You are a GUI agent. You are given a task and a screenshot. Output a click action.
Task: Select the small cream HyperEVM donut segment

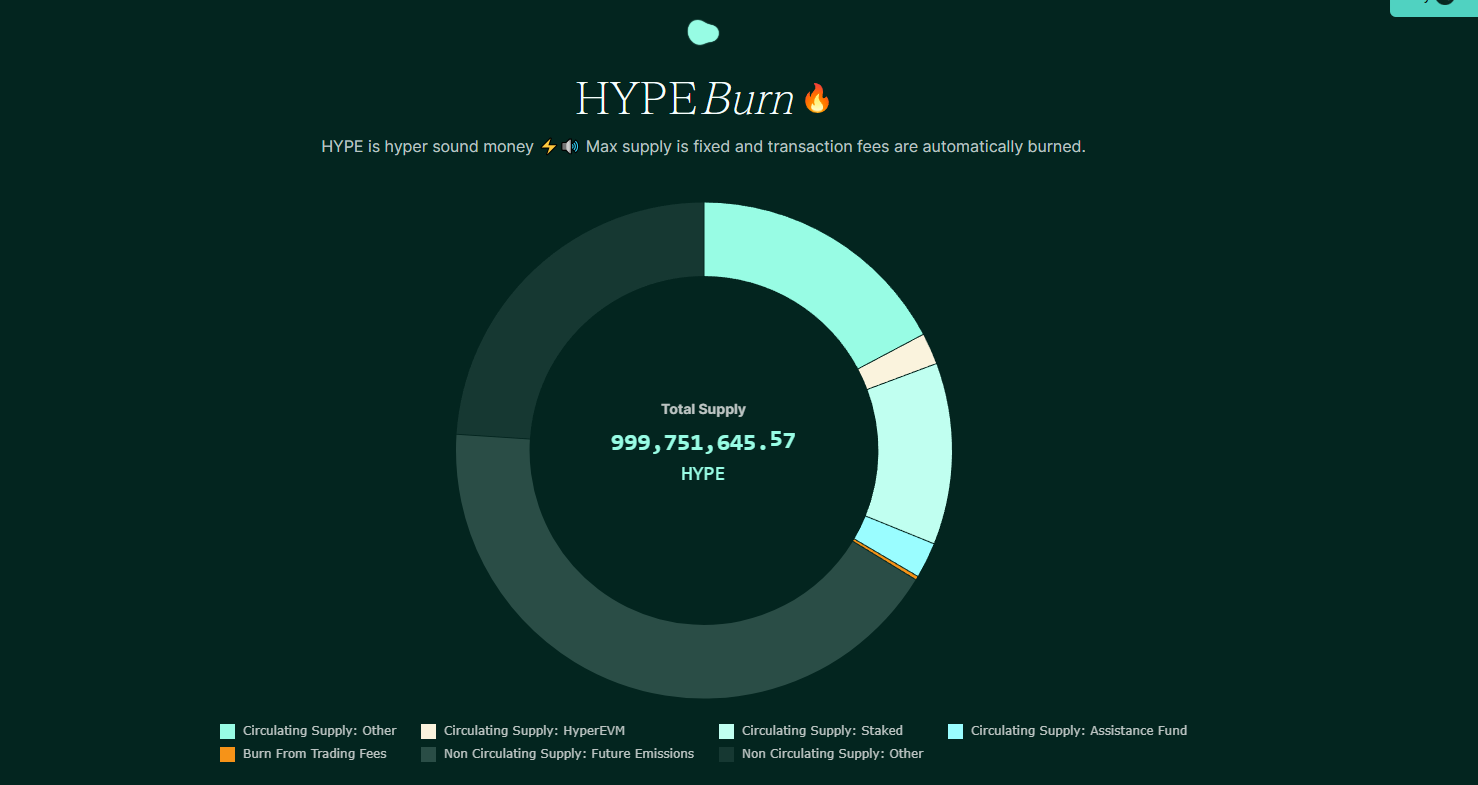(x=897, y=362)
